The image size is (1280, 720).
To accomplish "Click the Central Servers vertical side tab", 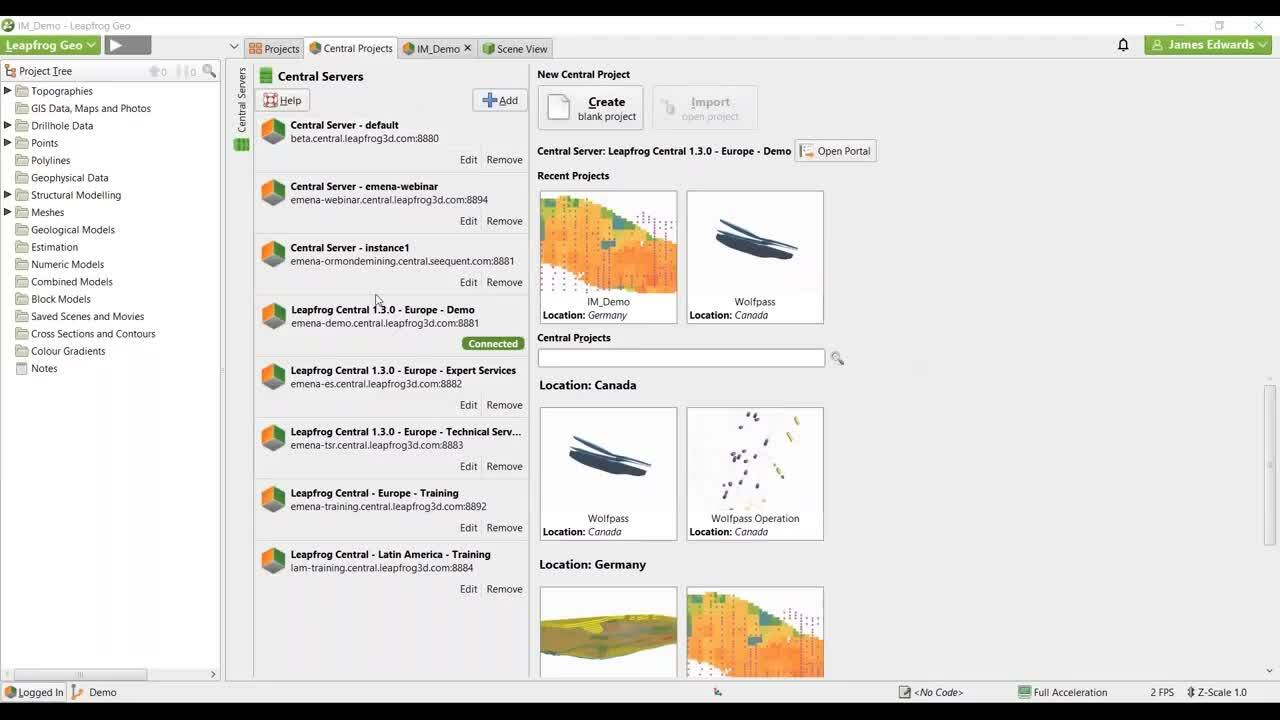I will click(x=241, y=100).
